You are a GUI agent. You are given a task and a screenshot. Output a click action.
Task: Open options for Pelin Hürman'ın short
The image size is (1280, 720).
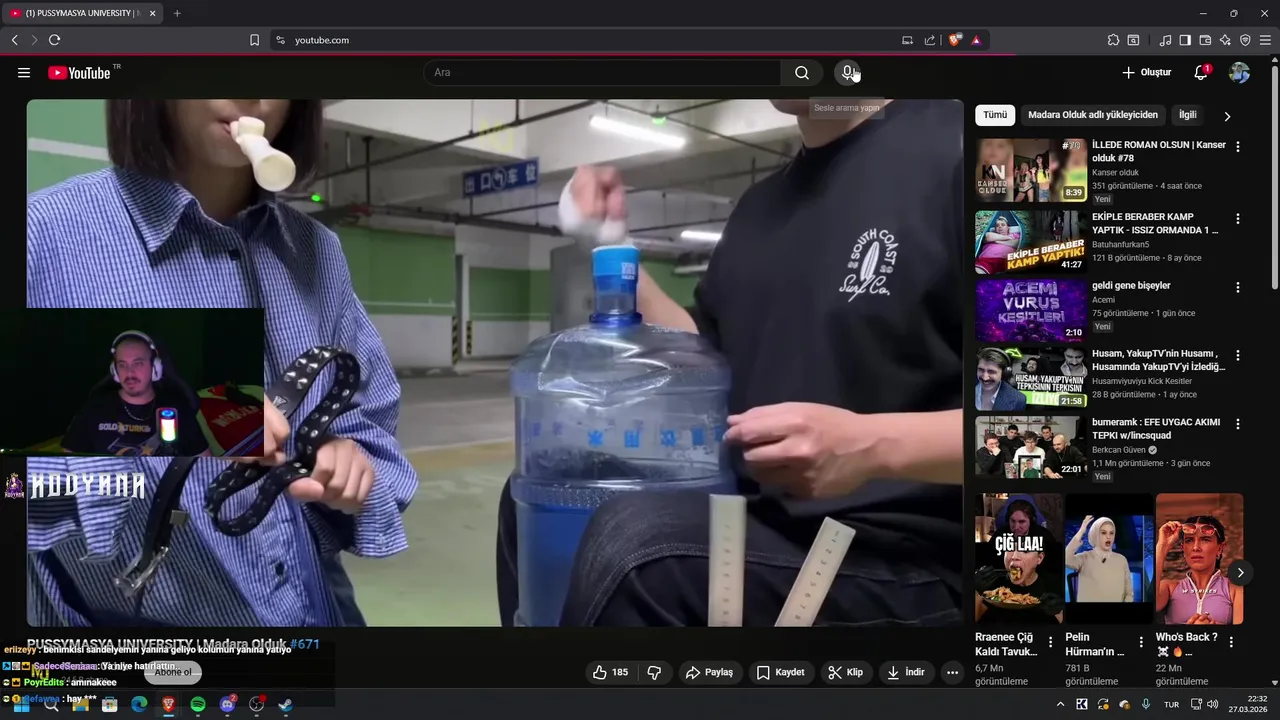1141,642
